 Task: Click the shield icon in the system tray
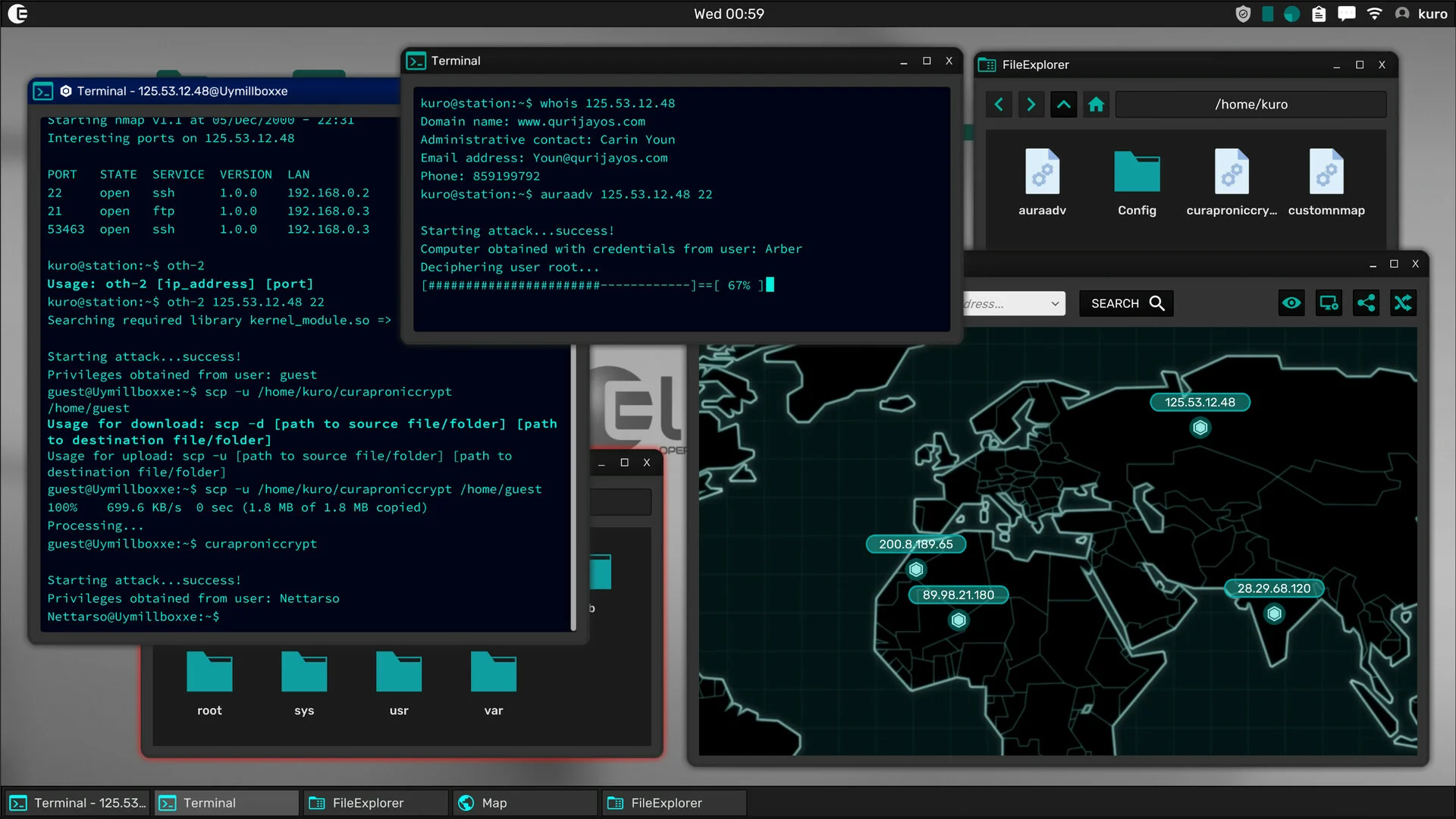click(x=1243, y=13)
